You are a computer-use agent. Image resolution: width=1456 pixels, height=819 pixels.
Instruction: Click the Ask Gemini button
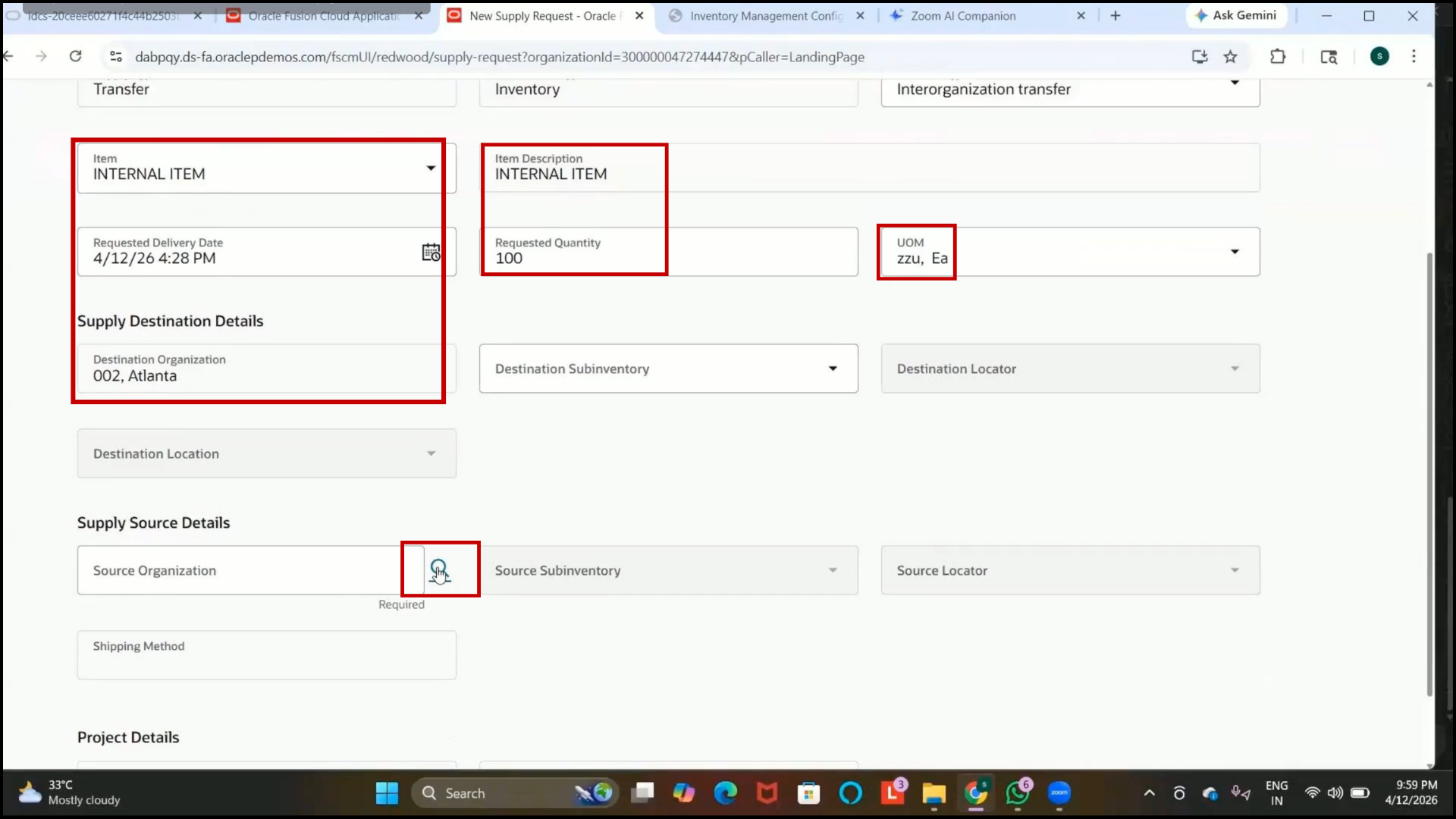click(1236, 15)
